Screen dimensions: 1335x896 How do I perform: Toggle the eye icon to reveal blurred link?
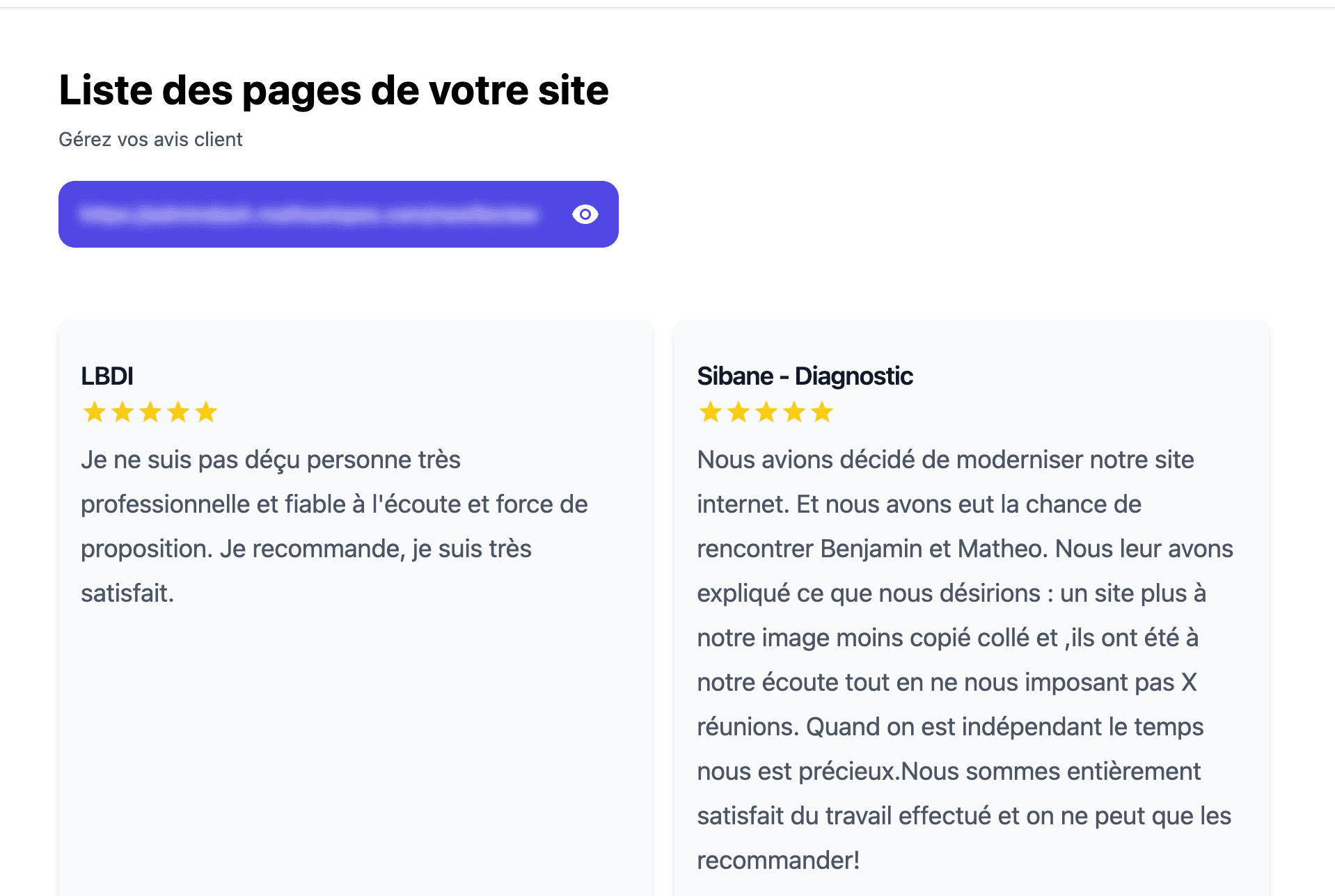585,214
